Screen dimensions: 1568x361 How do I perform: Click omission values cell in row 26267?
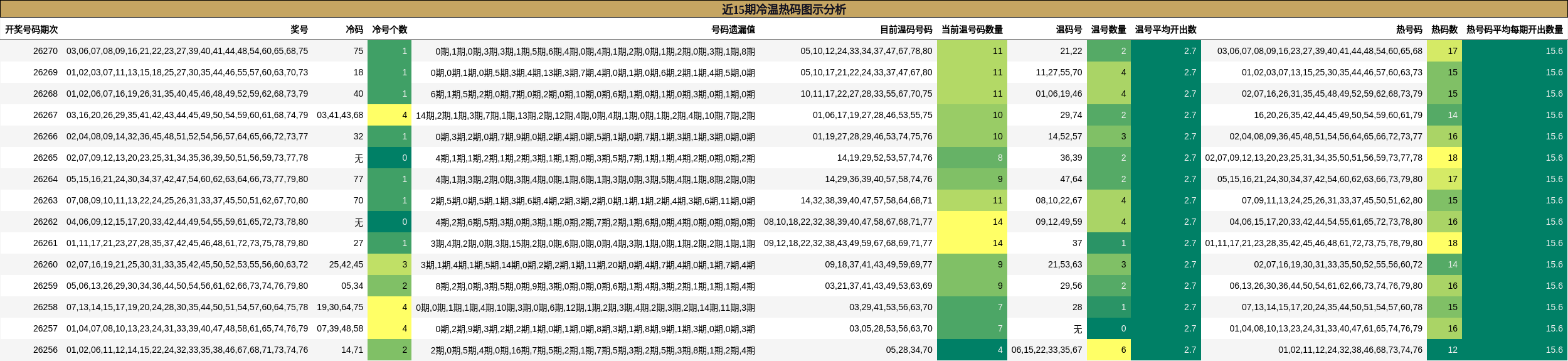click(x=585, y=115)
